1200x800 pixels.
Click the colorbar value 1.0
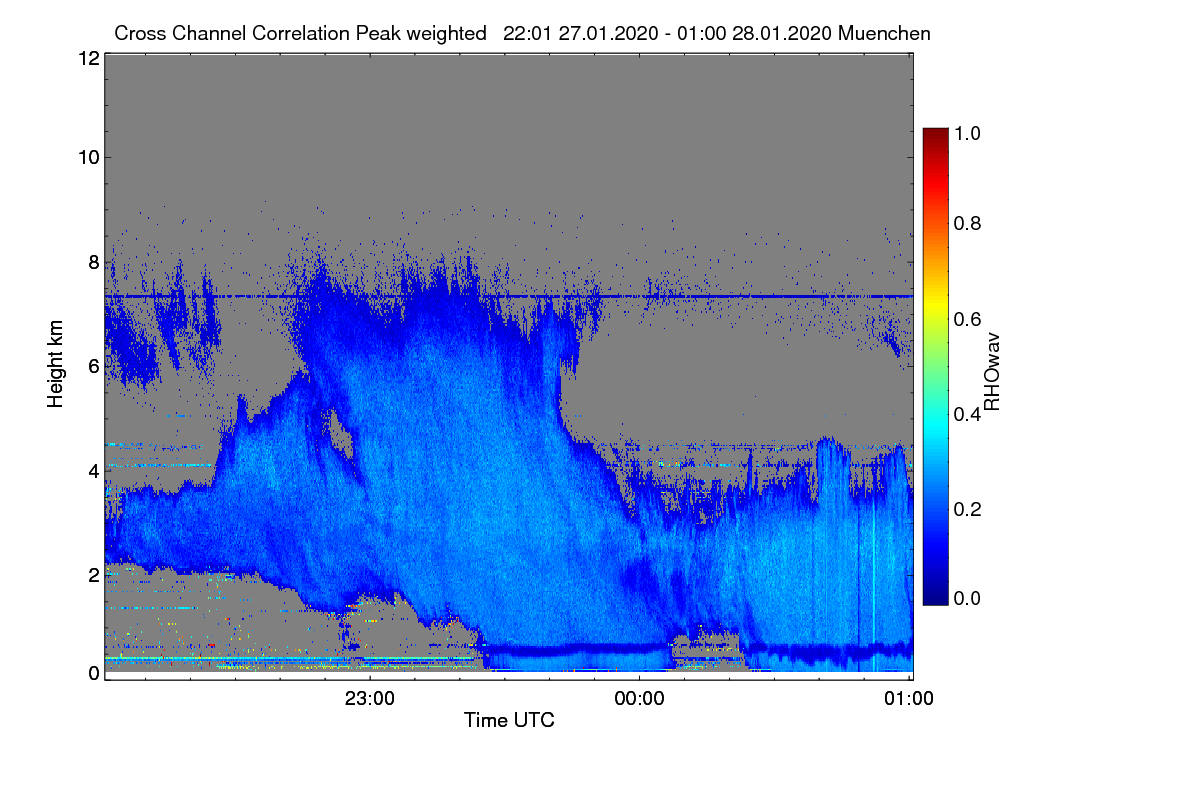coord(968,133)
